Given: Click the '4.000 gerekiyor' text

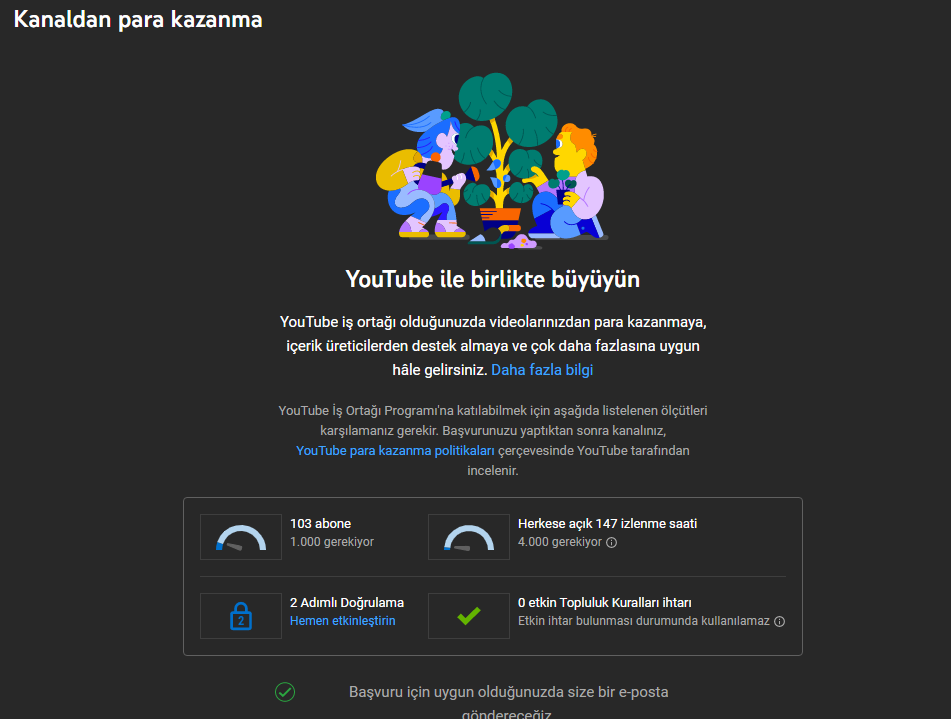Looking at the screenshot, I should pyautogui.click(x=560, y=542).
